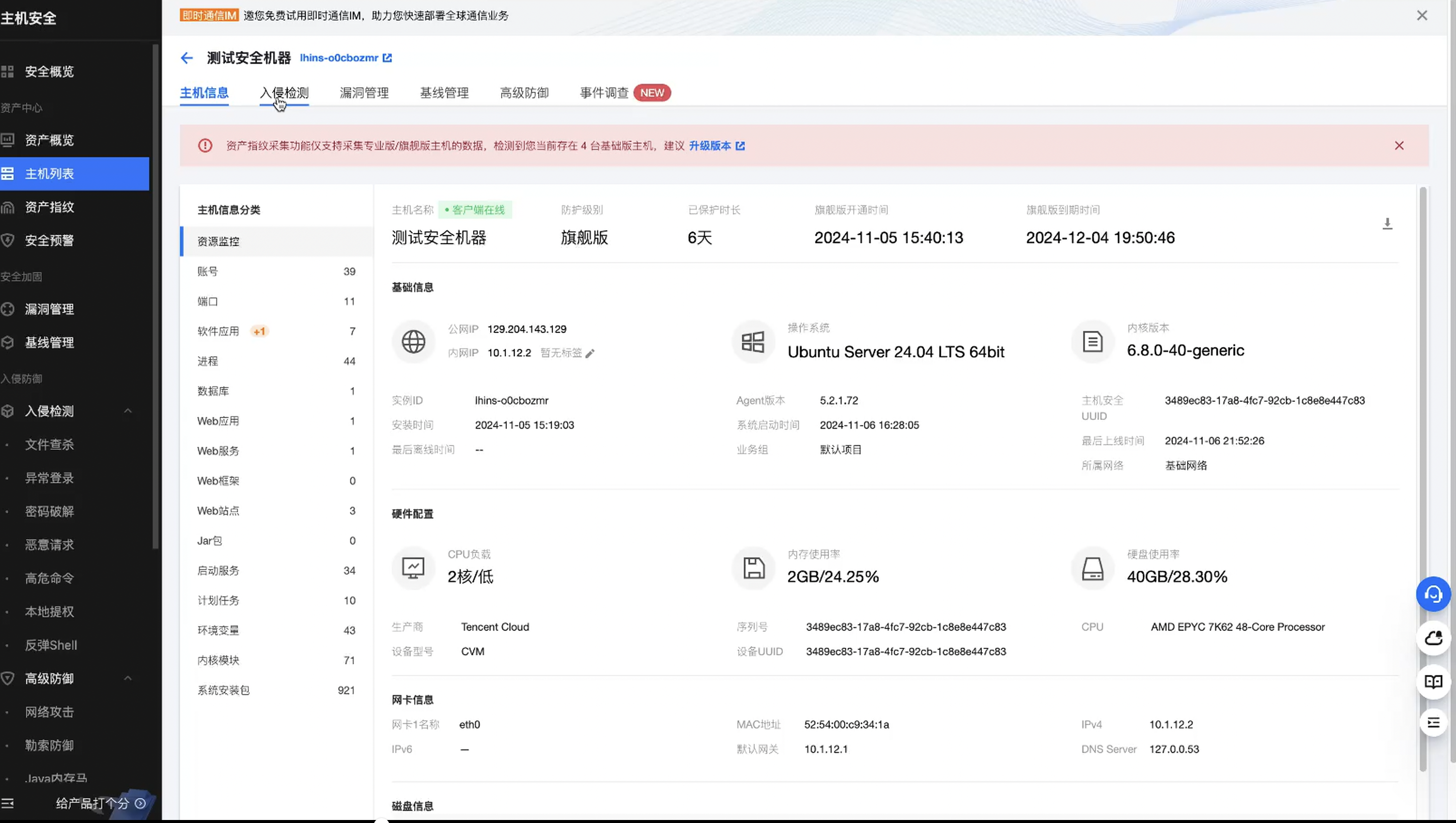Click the documentation book floating icon

pos(1433,682)
